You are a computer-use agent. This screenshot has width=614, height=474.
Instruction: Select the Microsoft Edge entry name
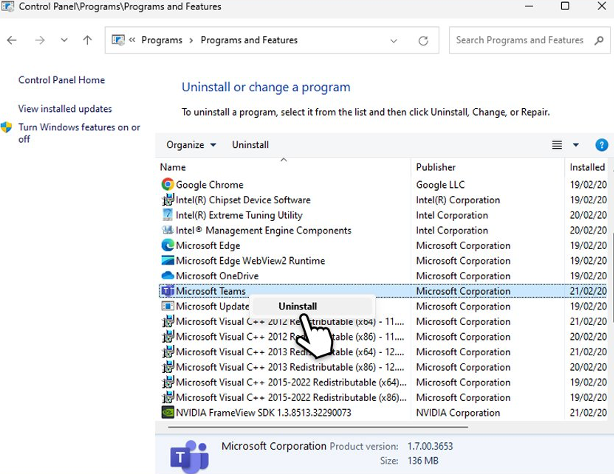pos(208,246)
